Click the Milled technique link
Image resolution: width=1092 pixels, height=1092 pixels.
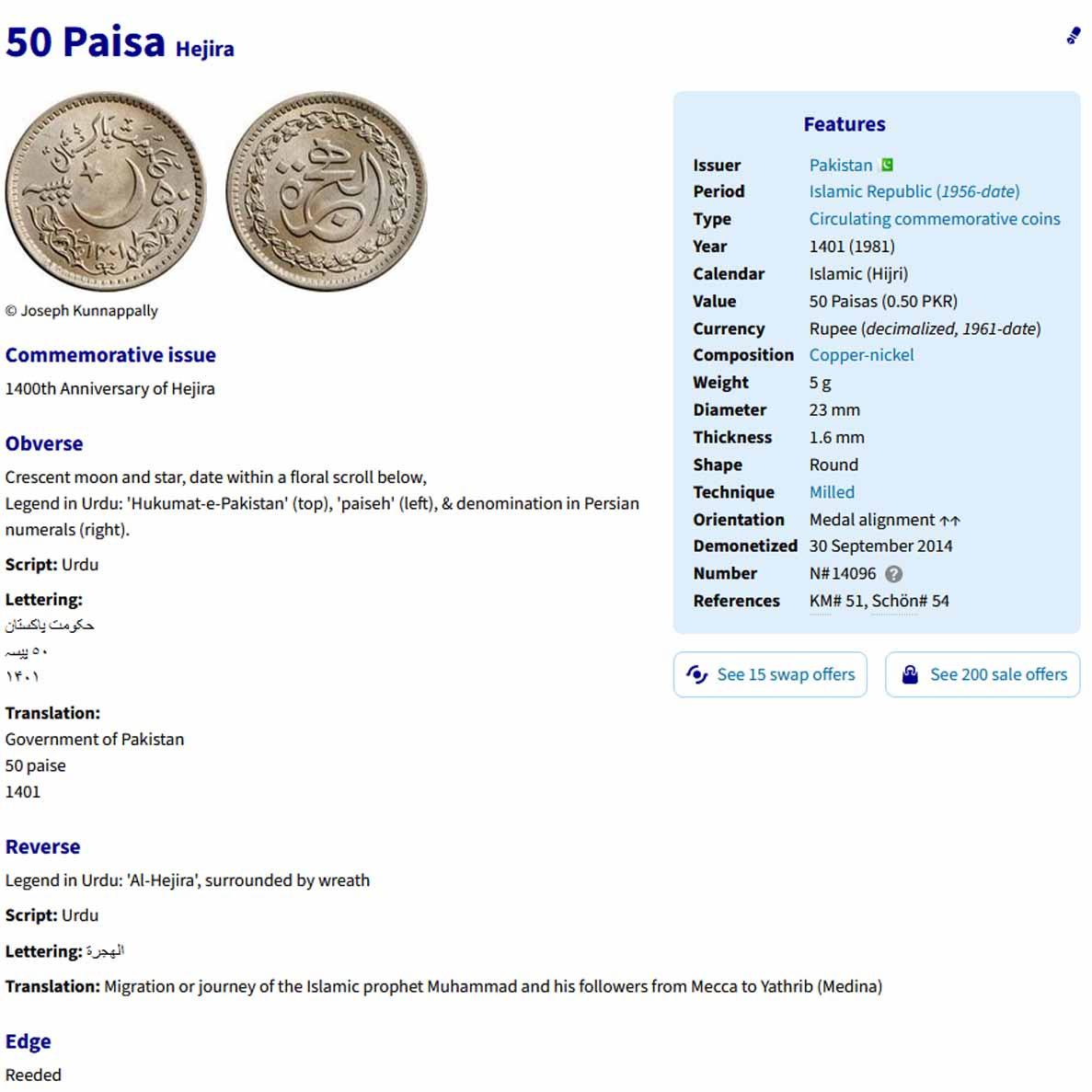click(832, 492)
